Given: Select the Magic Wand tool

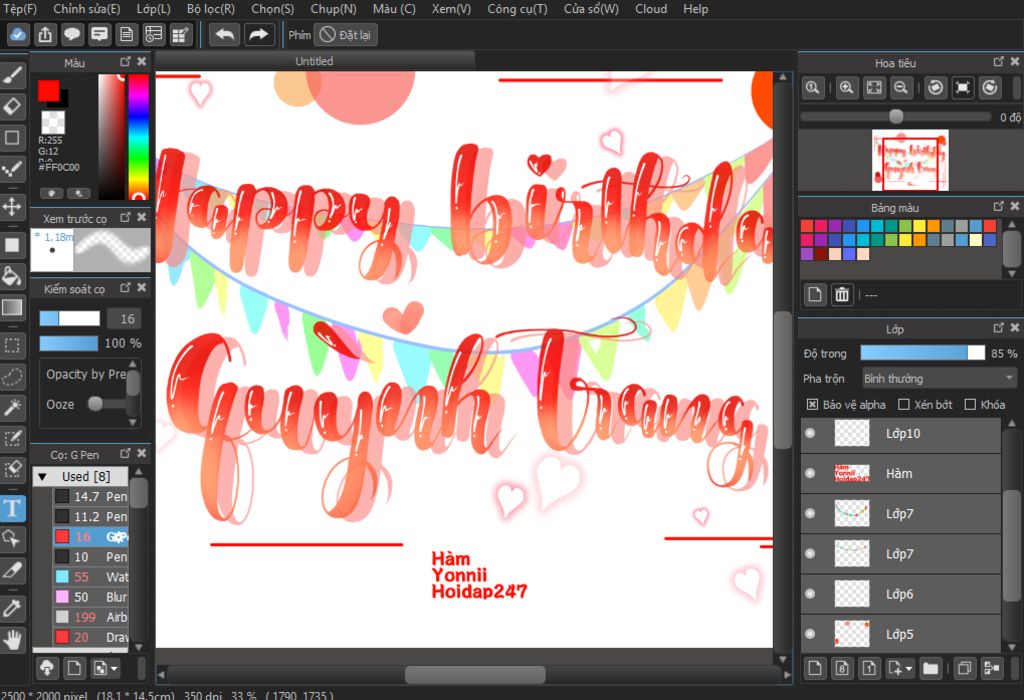Looking at the screenshot, I should [12, 407].
